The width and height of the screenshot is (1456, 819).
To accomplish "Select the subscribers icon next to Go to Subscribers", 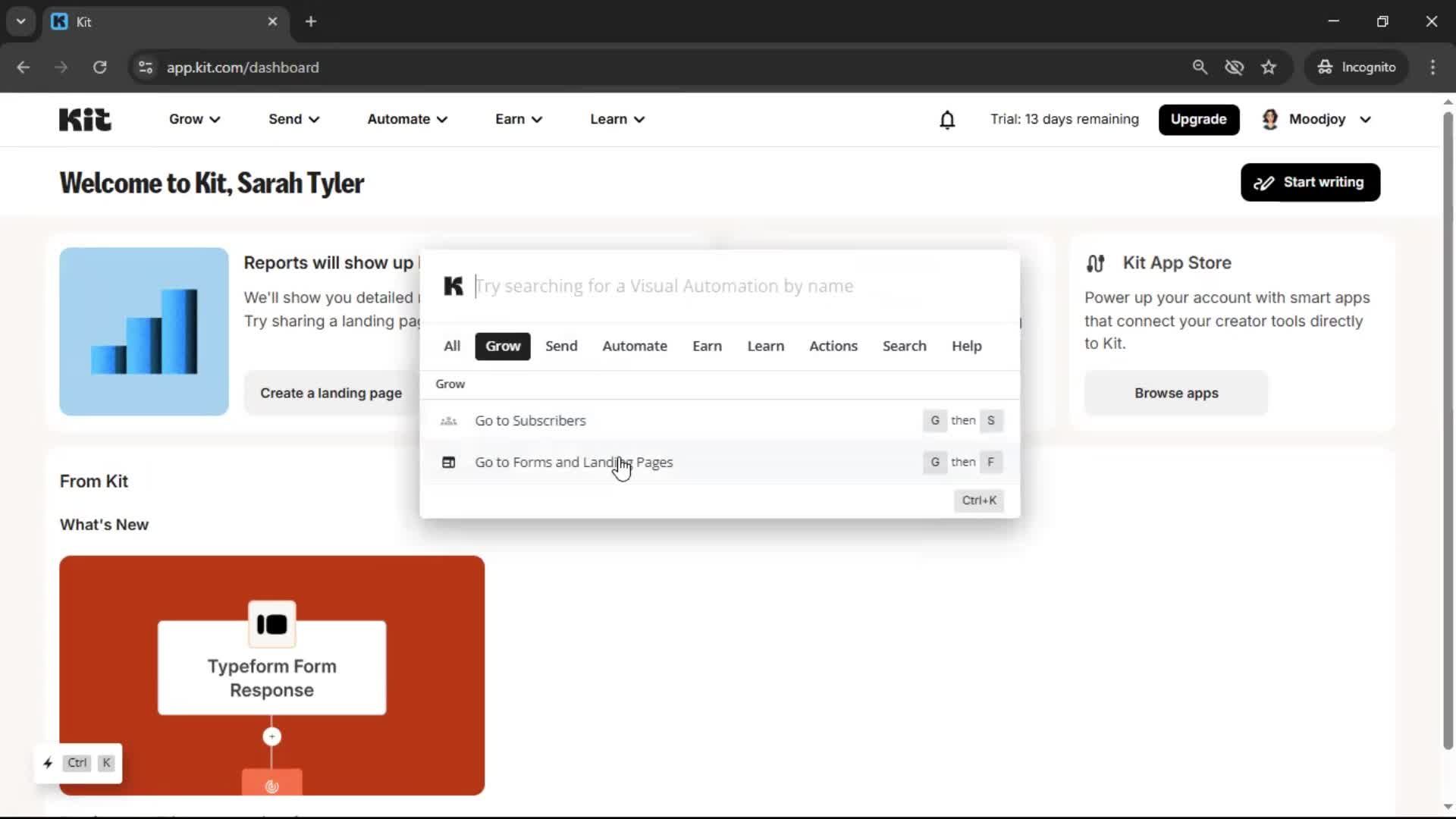I will pyautogui.click(x=448, y=421).
